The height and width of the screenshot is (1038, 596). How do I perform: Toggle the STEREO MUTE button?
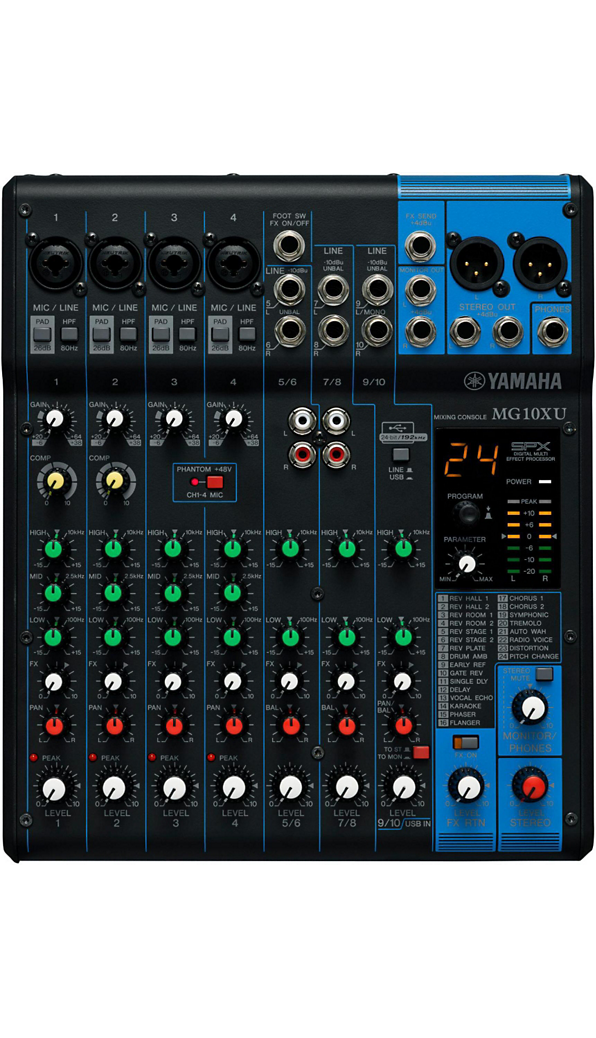coord(544,675)
